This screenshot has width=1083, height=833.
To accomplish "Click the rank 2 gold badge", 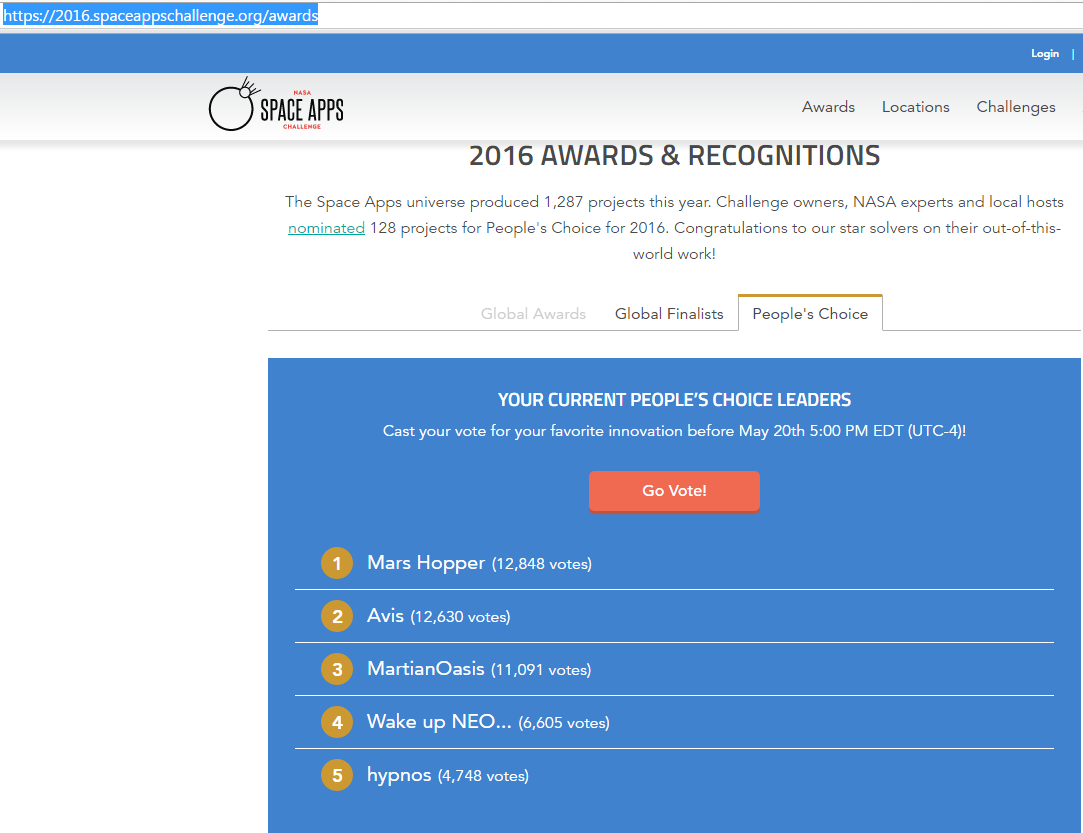I will pyautogui.click(x=337, y=617).
